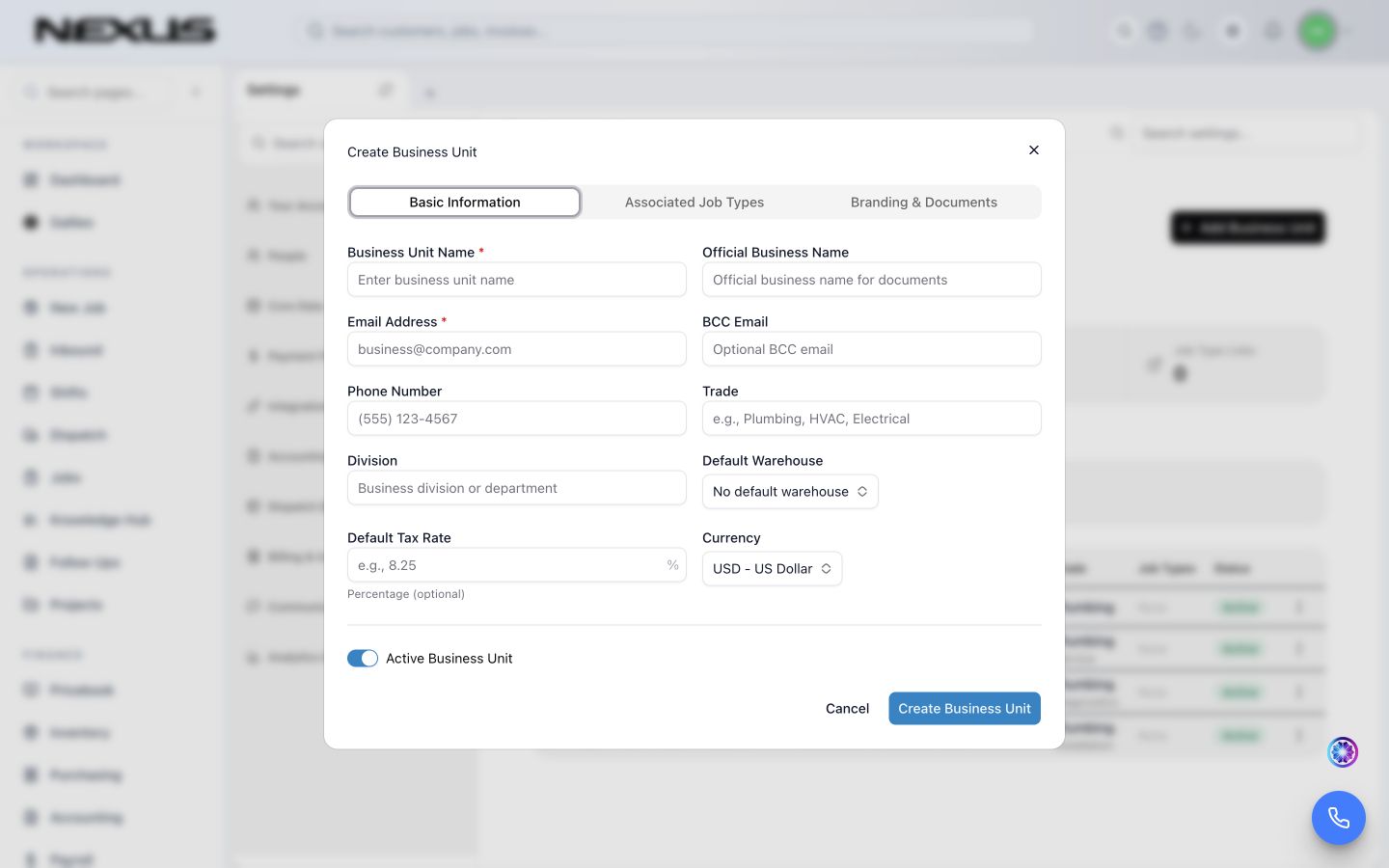Click the green user avatar
This screenshot has width=1389, height=868.
pyautogui.click(x=1318, y=31)
